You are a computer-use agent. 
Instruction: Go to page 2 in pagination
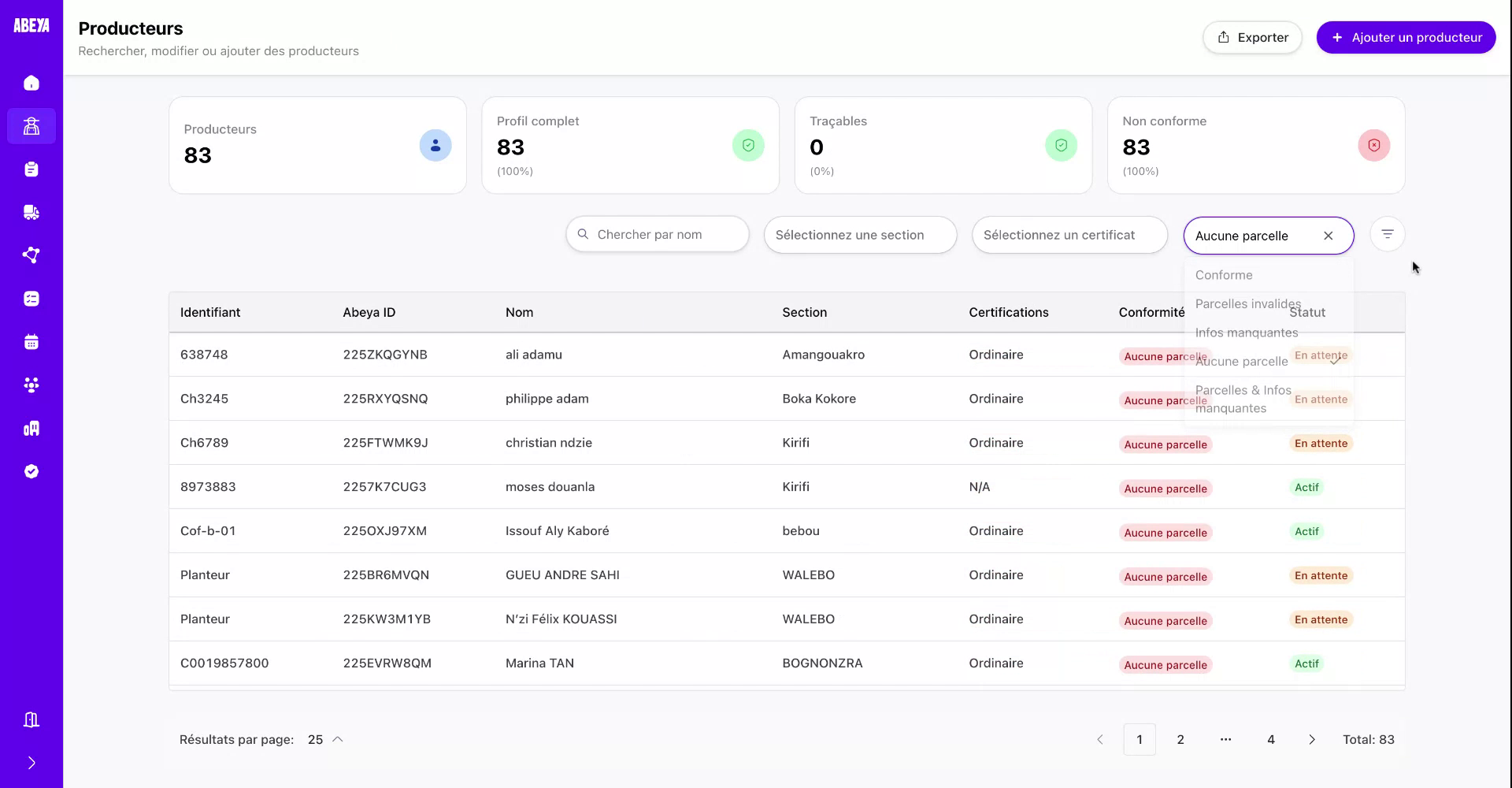click(1180, 740)
